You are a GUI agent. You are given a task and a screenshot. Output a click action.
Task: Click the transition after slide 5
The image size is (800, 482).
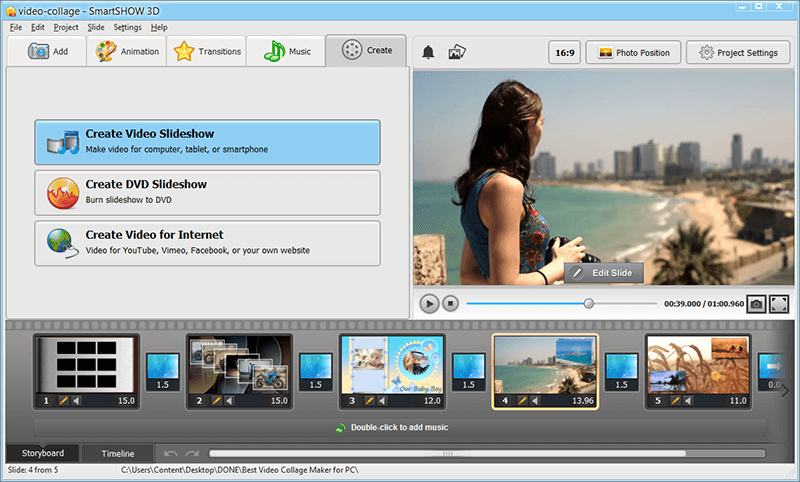(771, 372)
